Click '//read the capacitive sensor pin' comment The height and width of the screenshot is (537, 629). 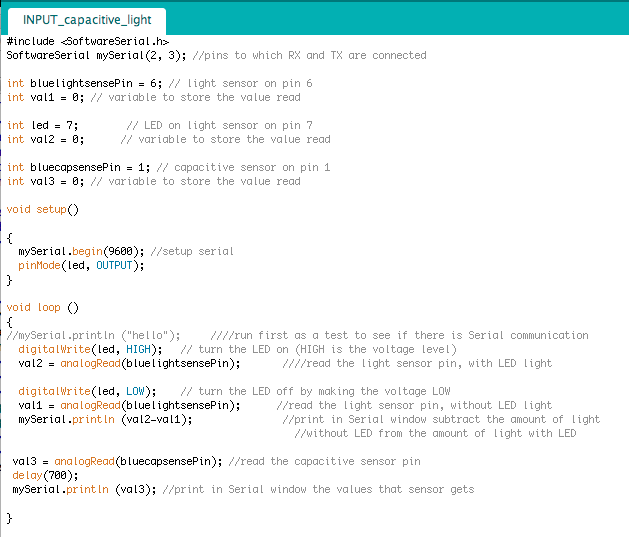325,462
